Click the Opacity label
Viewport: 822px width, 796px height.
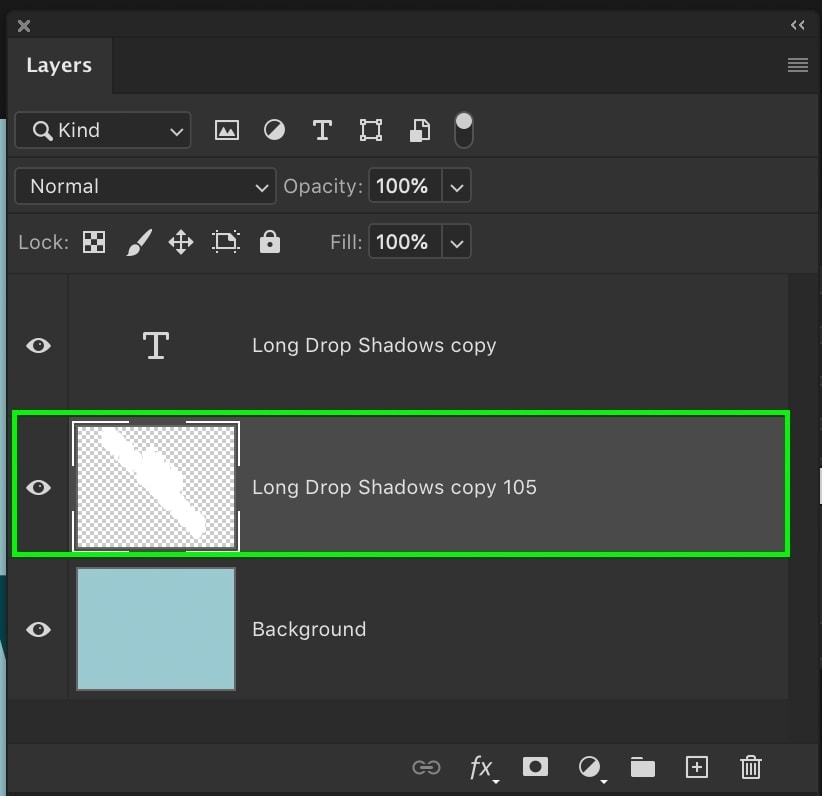pyautogui.click(x=323, y=186)
